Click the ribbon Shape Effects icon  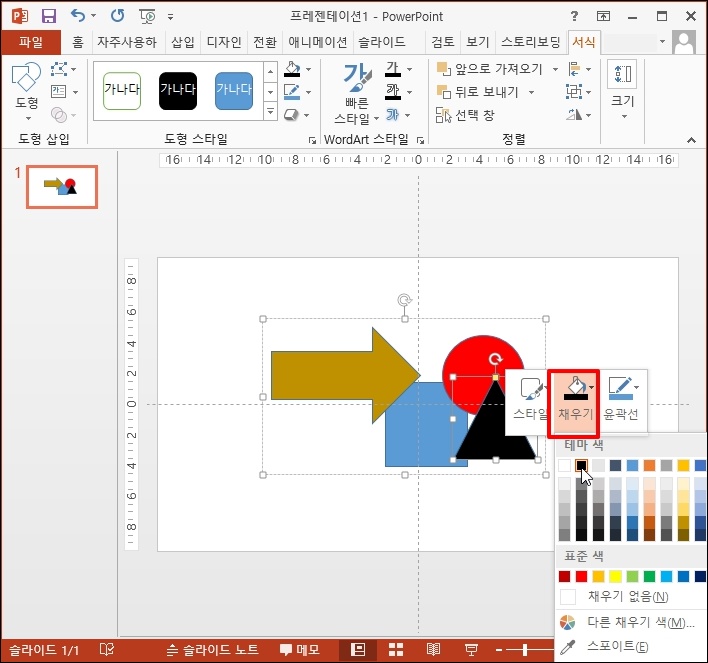291,115
